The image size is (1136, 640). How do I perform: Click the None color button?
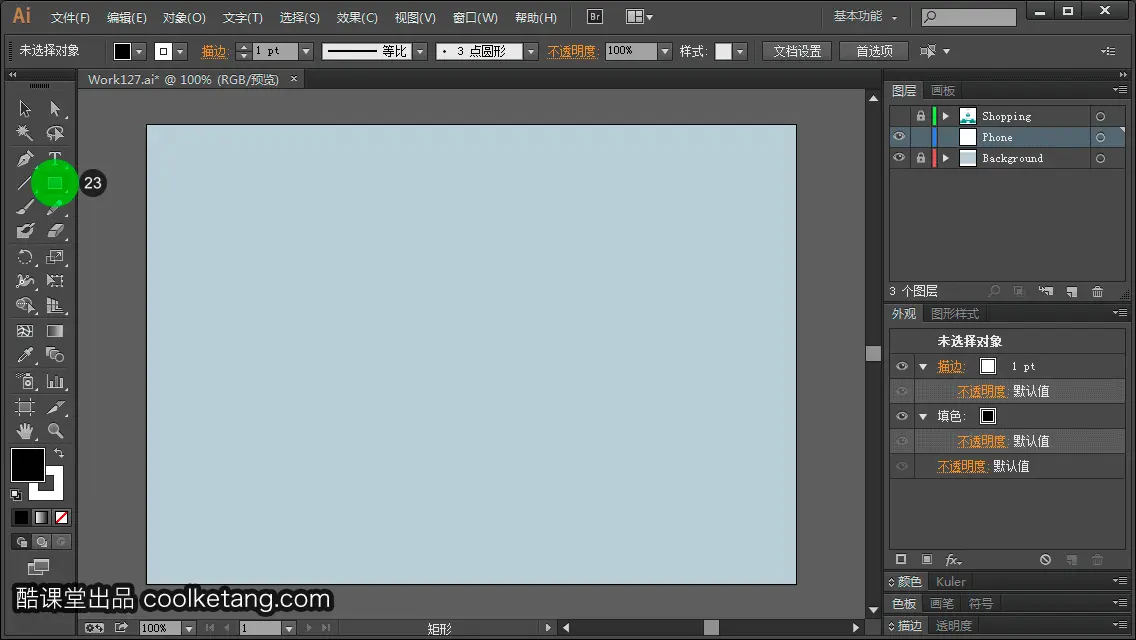click(62, 518)
